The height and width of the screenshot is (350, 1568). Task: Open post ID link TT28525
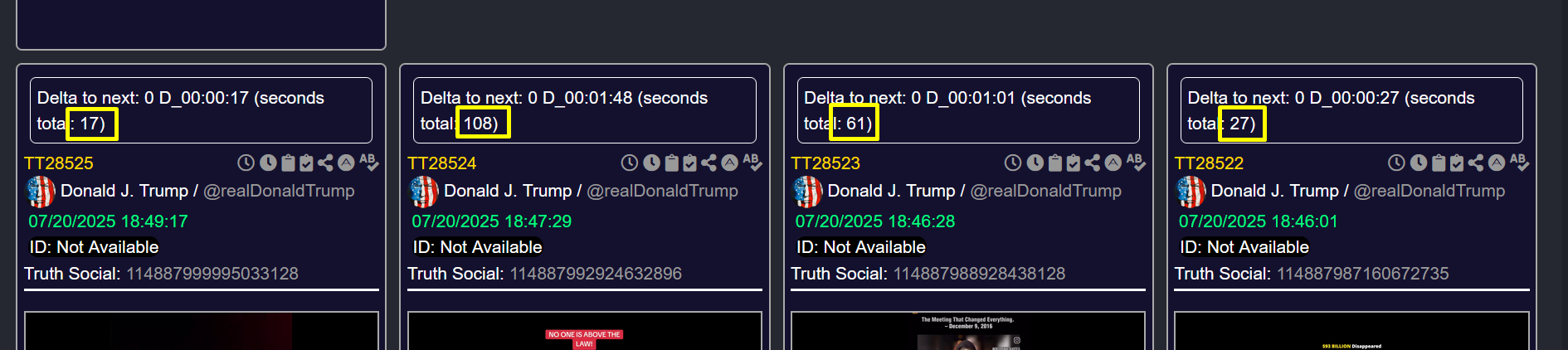[59, 163]
